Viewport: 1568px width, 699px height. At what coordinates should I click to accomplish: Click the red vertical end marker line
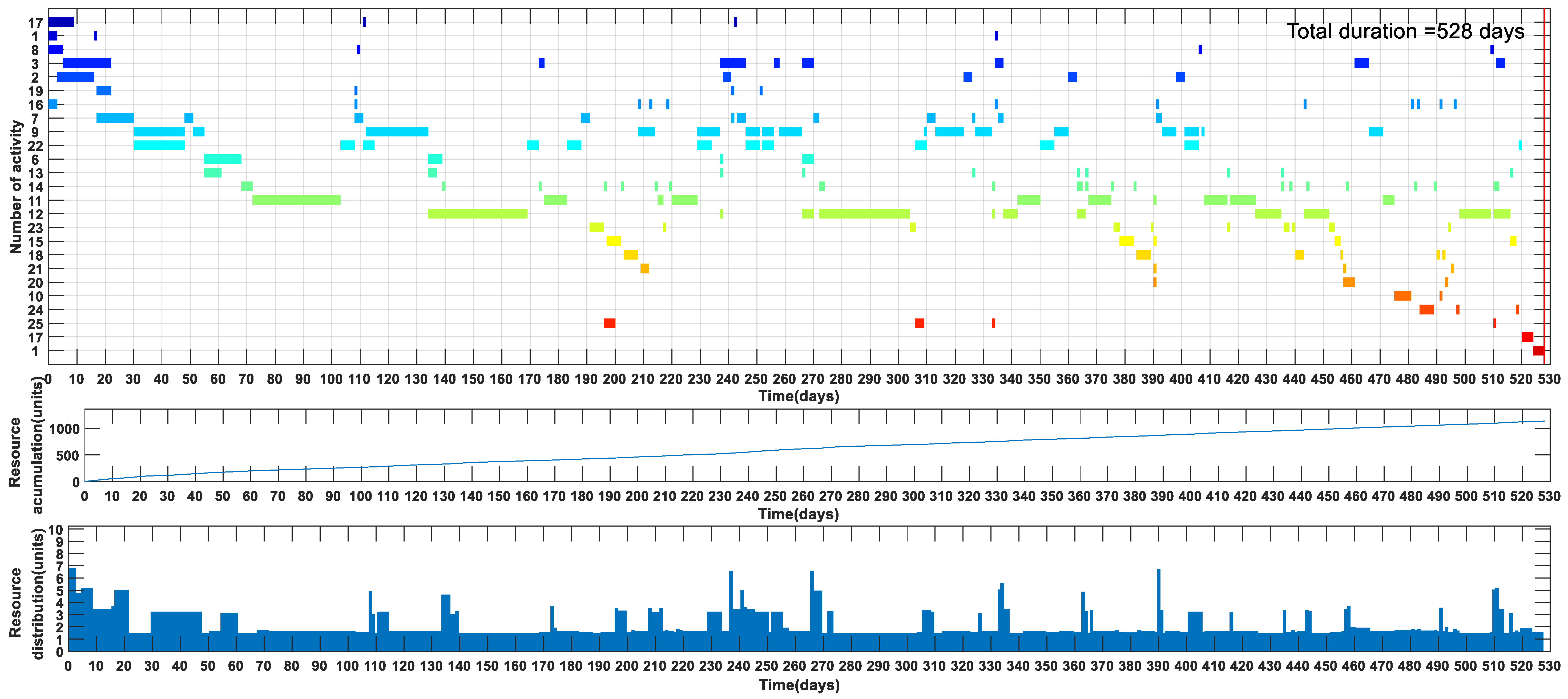(x=1544, y=183)
